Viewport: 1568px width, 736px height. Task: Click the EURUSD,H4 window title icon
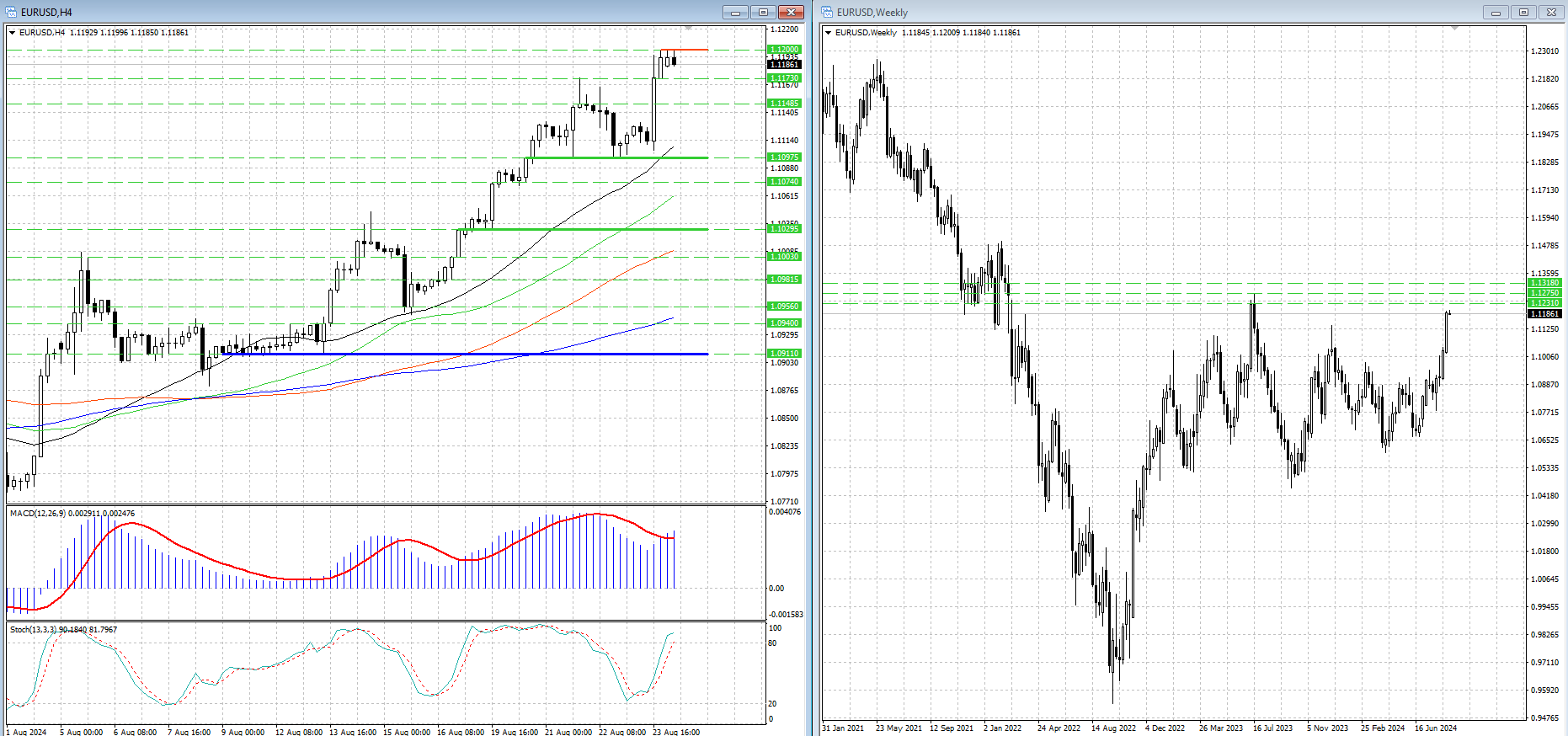pos(13,12)
